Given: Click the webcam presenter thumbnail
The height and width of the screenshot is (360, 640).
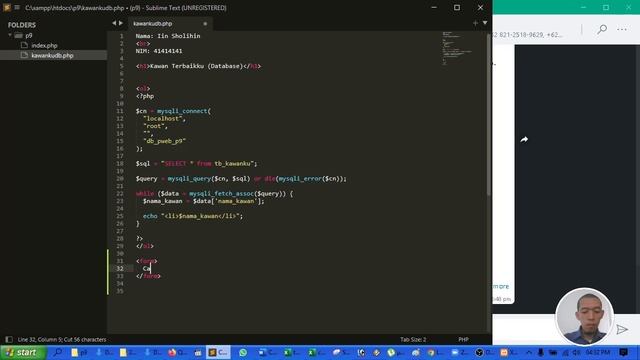Looking at the screenshot, I should [584, 316].
